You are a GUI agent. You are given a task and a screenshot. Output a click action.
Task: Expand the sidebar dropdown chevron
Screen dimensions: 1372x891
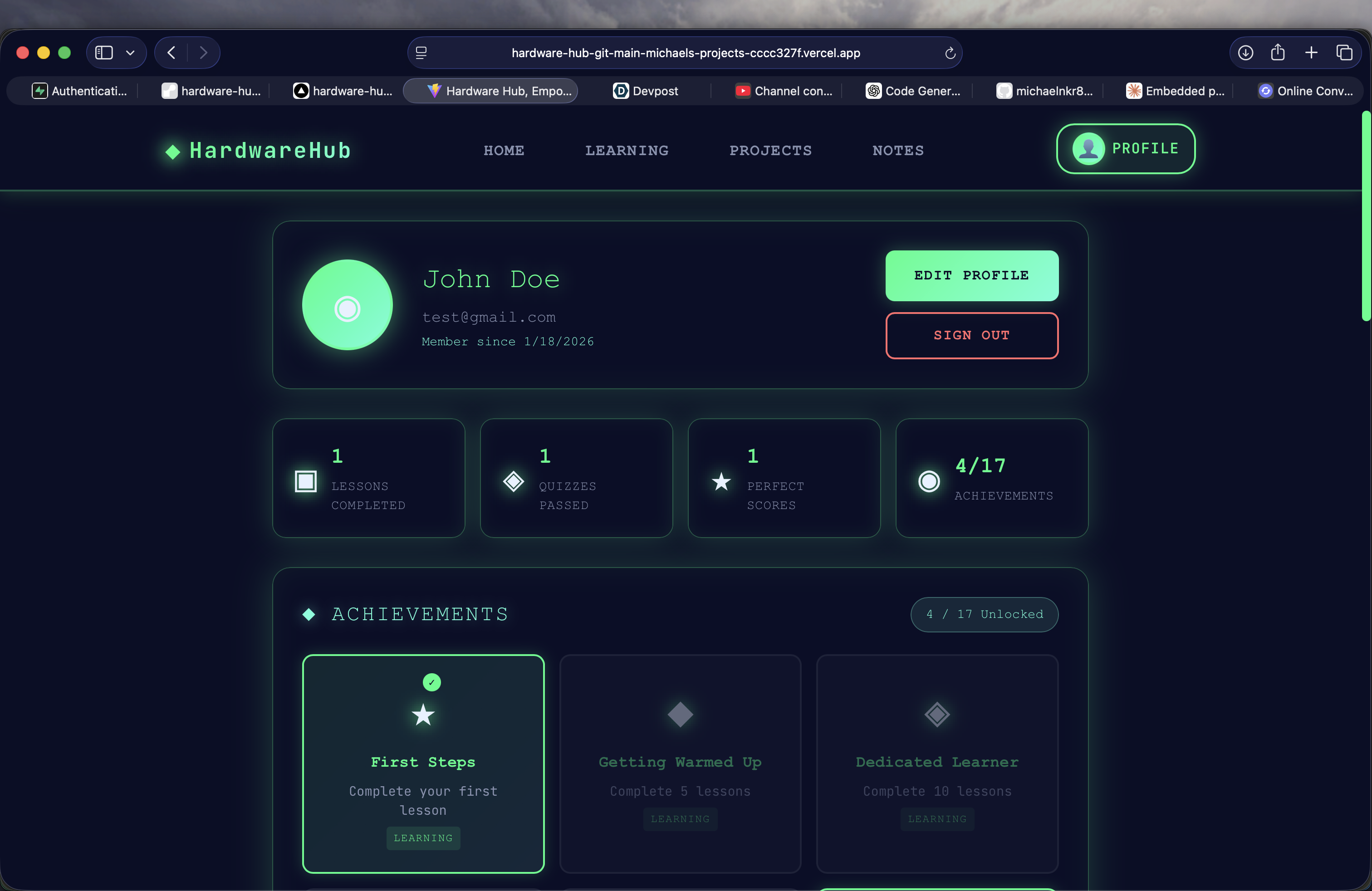click(130, 53)
